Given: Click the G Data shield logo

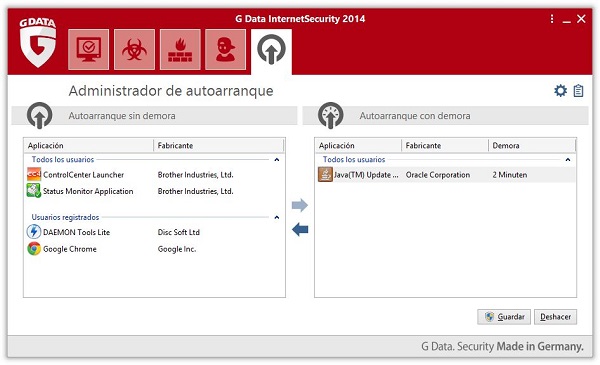Looking at the screenshot, I should pos(38,42).
